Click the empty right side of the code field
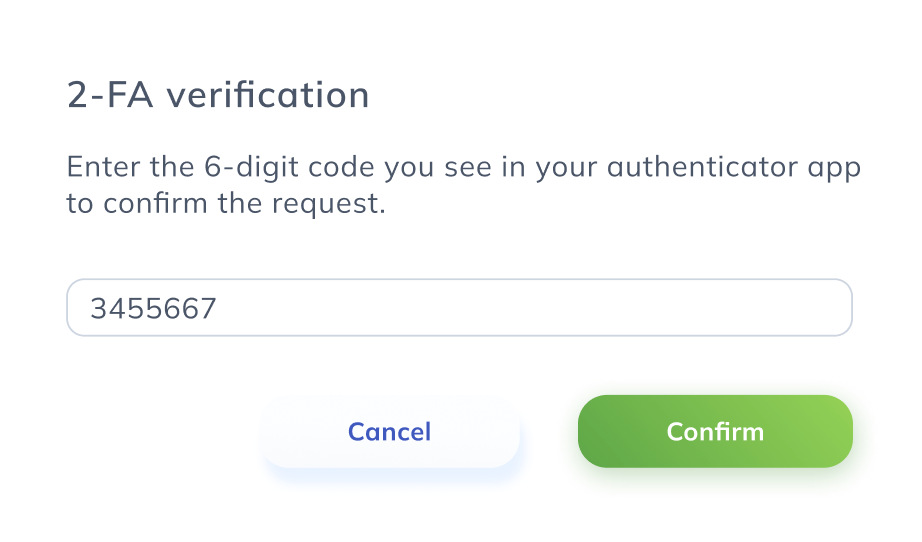This screenshot has width=922, height=542. (700, 307)
